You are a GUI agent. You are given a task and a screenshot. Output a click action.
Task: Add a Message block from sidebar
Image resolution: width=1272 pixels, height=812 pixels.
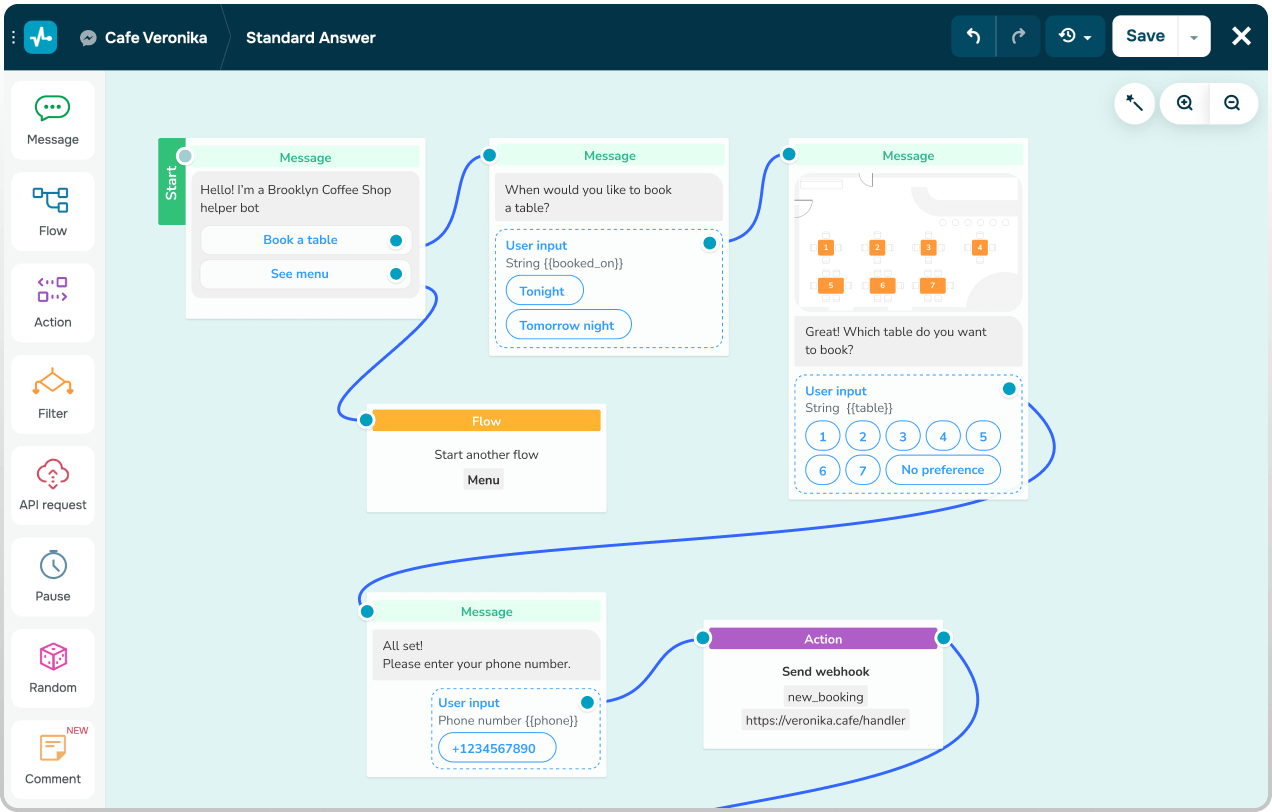click(53, 120)
